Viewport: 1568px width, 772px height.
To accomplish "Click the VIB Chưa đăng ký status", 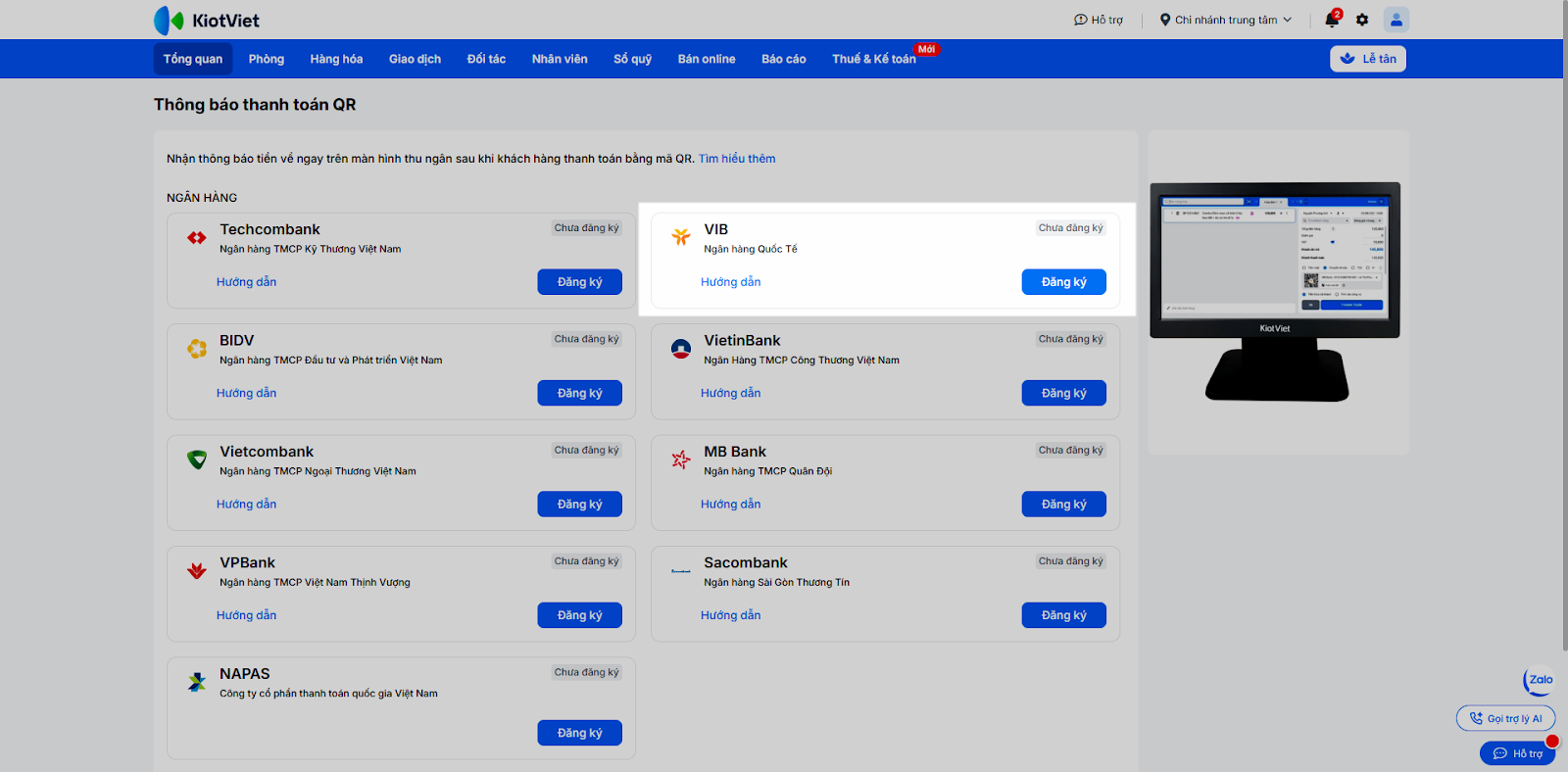I will [1071, 228].
